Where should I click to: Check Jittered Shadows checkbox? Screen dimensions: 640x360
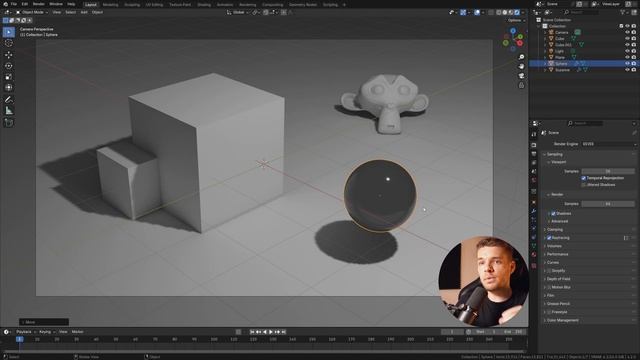[x=584, y=185]
